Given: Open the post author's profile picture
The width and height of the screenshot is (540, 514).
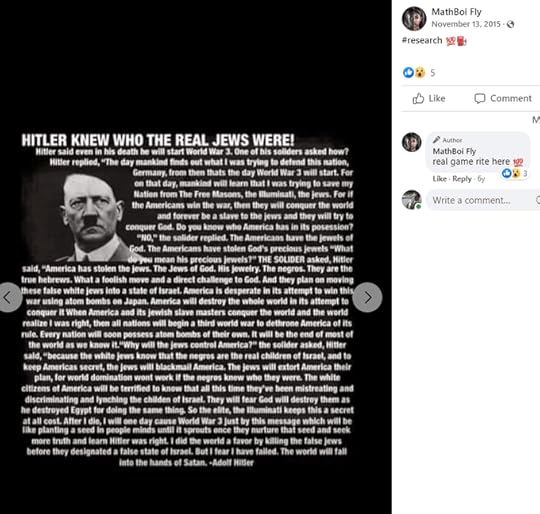Looking at the screenshot, I should [x=414, y=19].
